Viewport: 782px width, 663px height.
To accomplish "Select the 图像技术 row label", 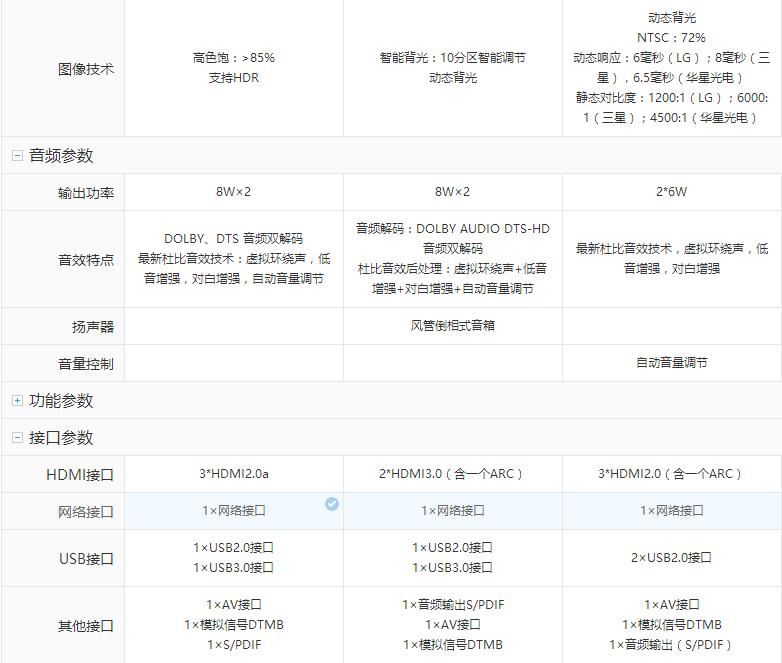I will point(86,69).
